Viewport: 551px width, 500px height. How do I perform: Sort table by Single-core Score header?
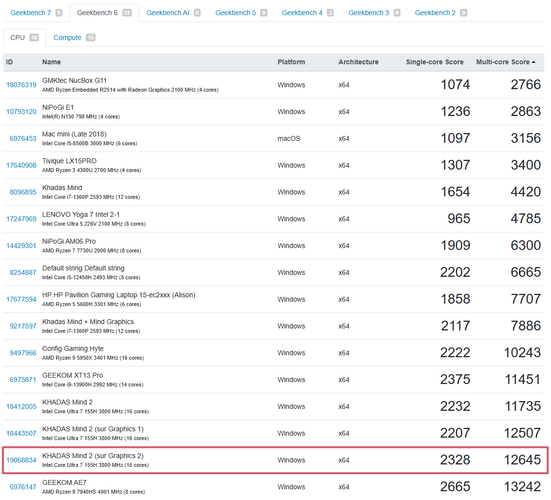(434, 62)
